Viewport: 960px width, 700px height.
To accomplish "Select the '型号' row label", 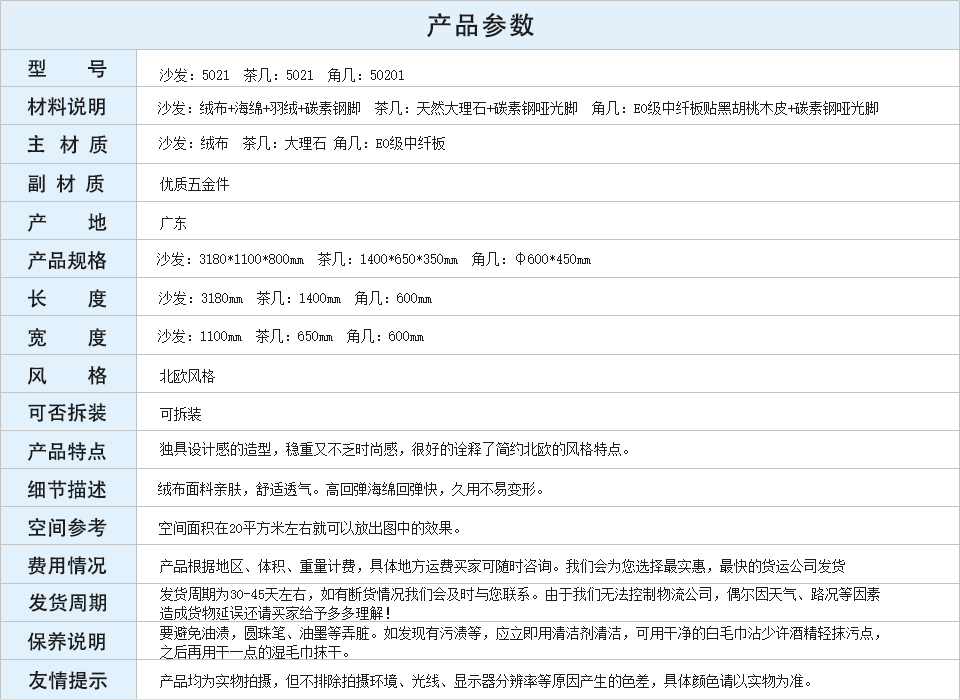I will coord(67,69).
